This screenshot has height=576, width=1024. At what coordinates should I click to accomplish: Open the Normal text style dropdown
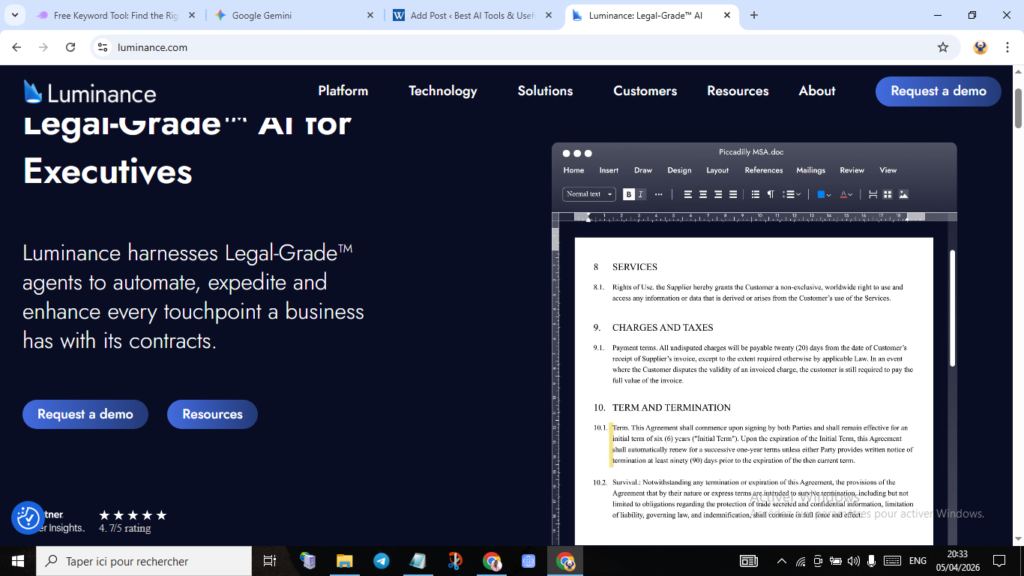pyautogui.click(x=588, y=194)
